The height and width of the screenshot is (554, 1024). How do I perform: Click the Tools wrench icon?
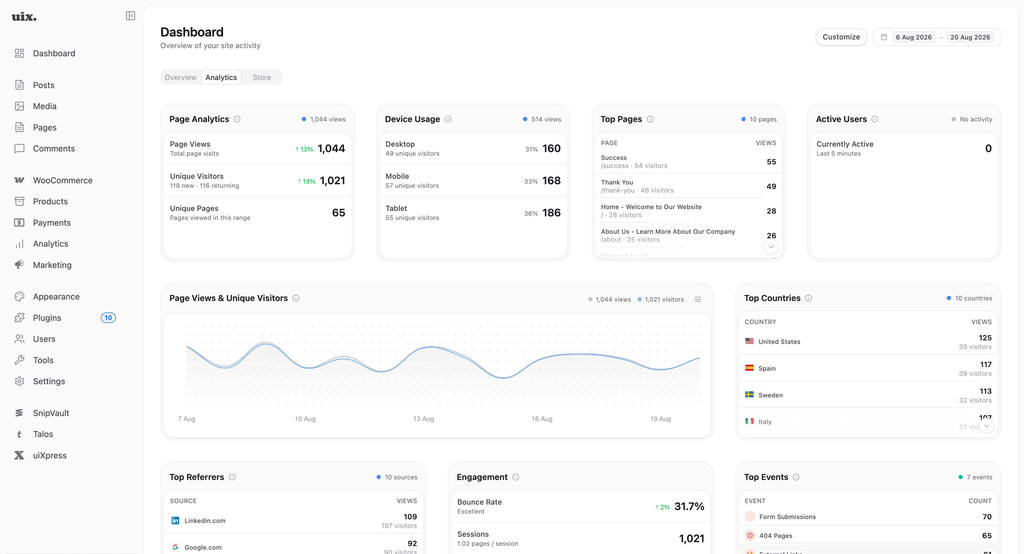tap(20, 360)
